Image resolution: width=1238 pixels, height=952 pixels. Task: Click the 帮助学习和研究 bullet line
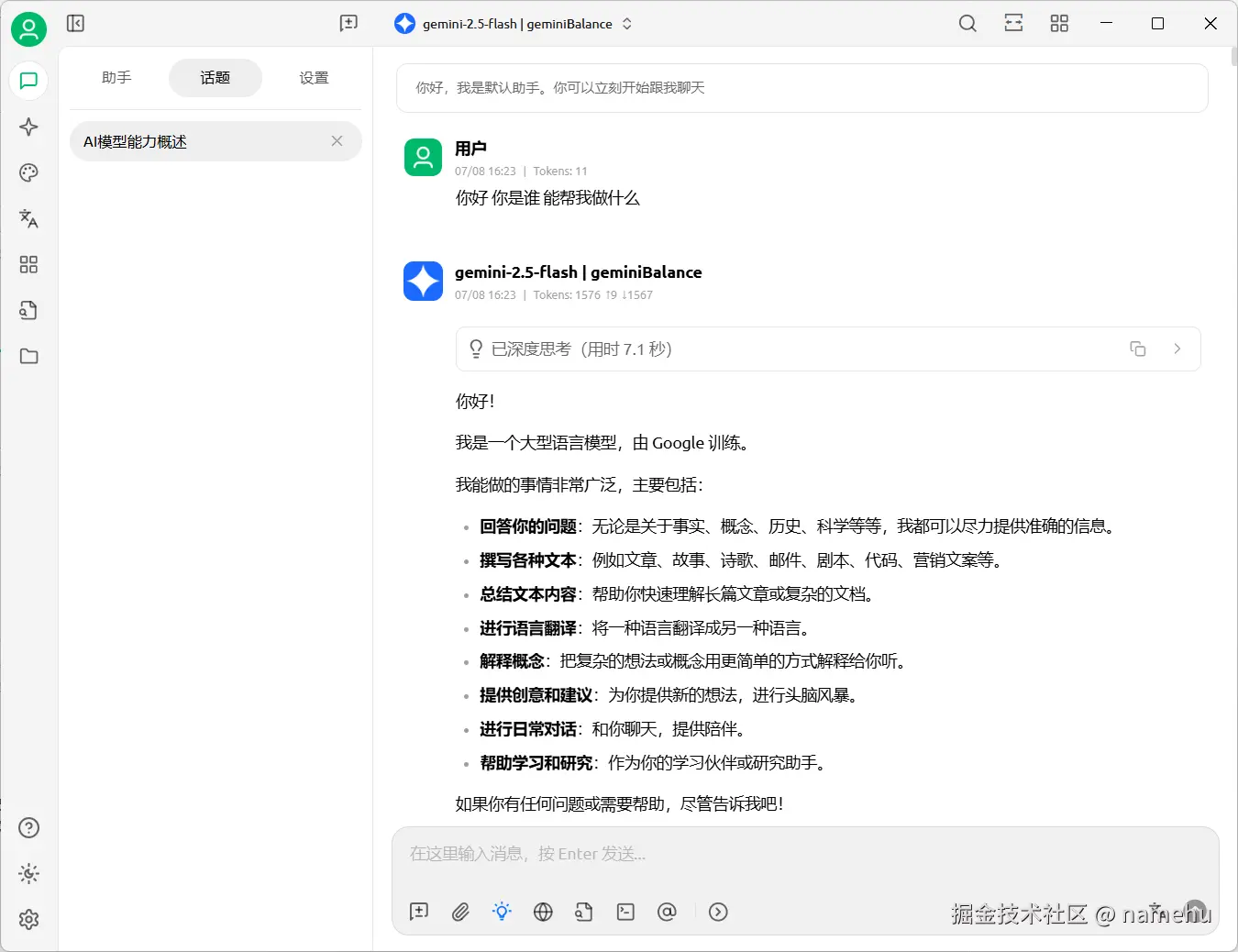point(654,763)
